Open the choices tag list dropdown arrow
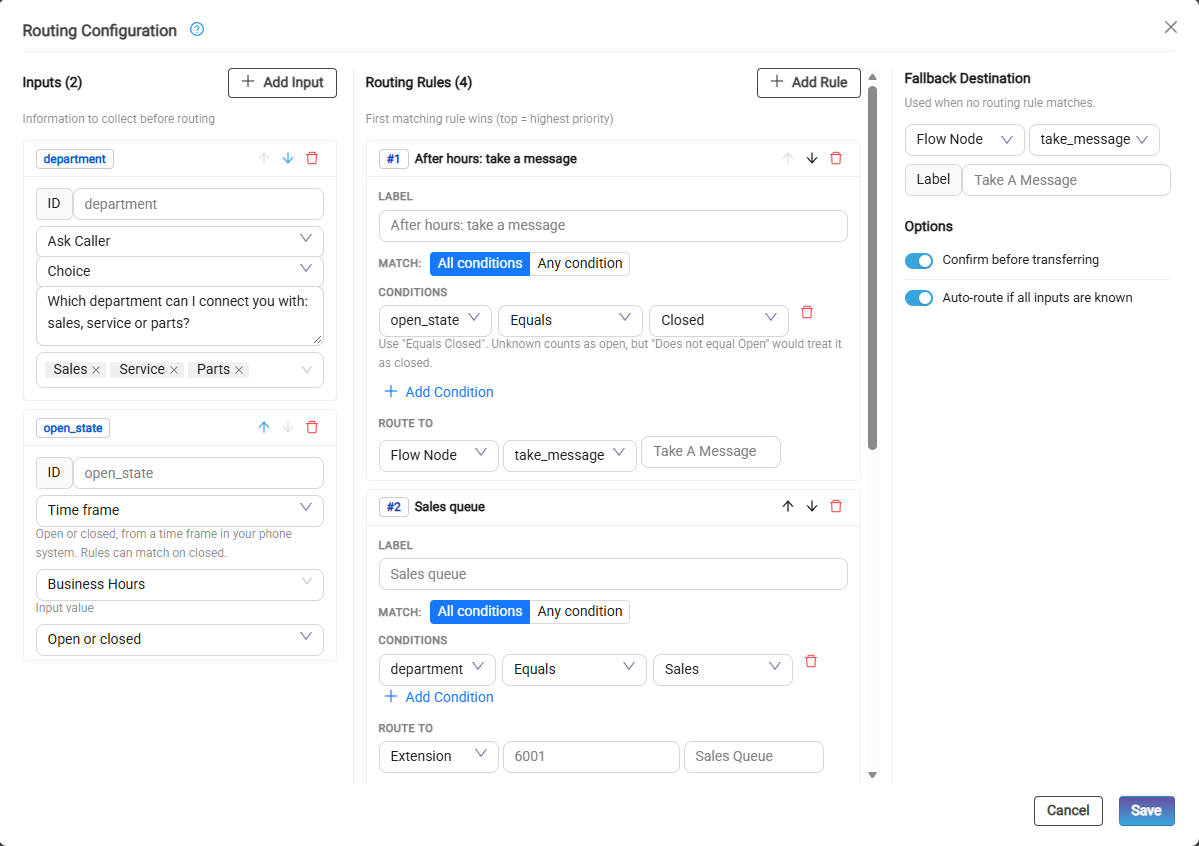 (307, 370)
